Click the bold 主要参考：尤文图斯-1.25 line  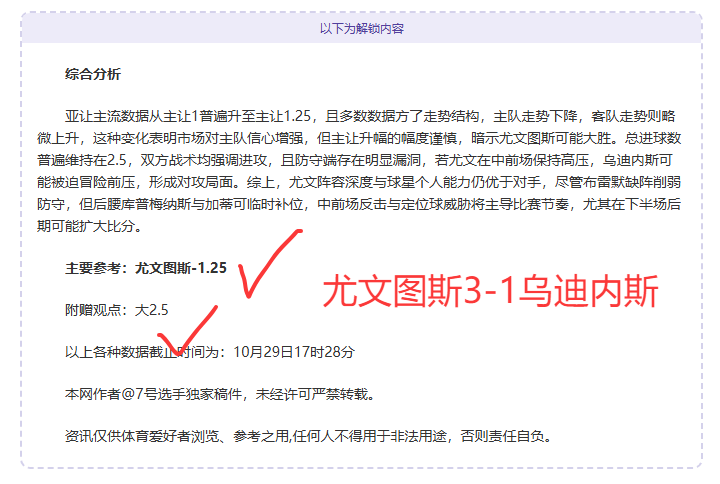point(146,268)
